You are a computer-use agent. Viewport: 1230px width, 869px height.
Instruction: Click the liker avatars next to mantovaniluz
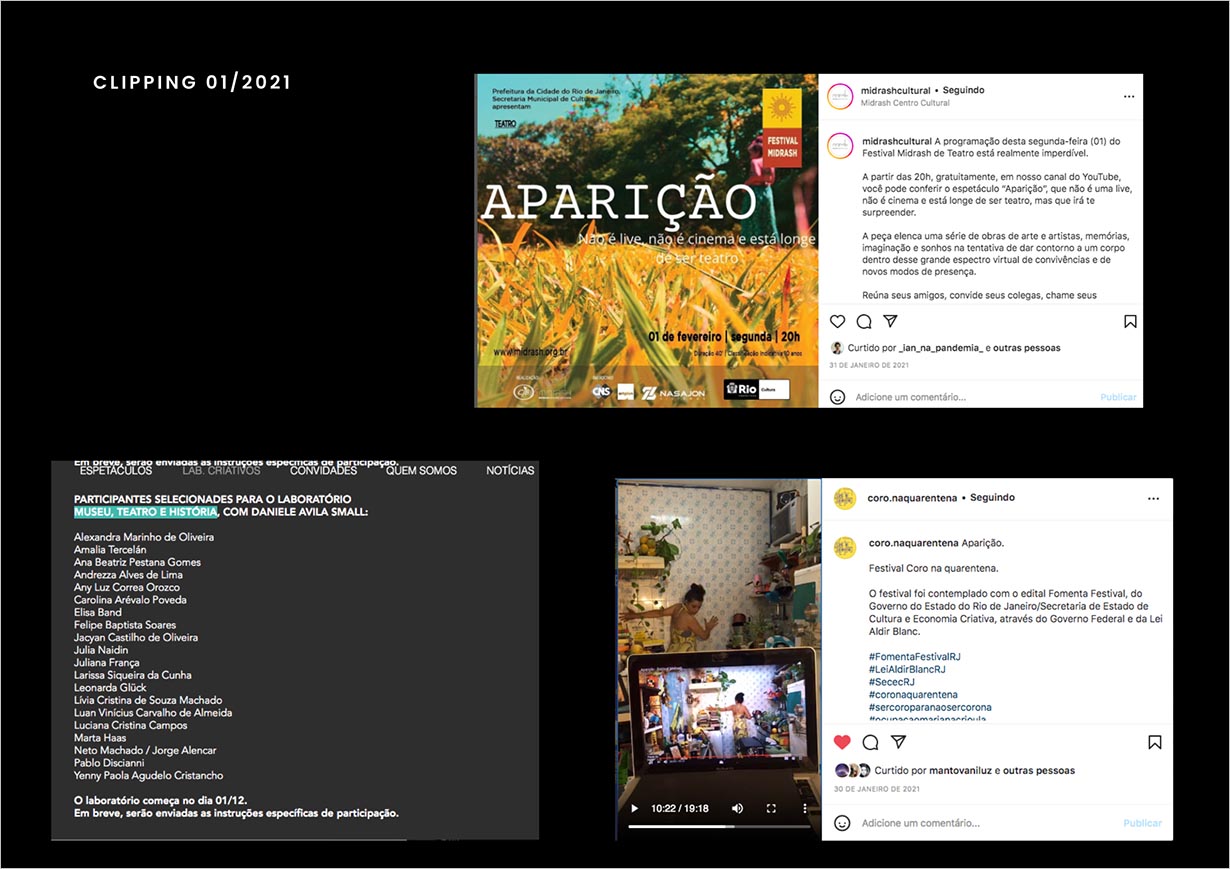(x=853, y=771)
